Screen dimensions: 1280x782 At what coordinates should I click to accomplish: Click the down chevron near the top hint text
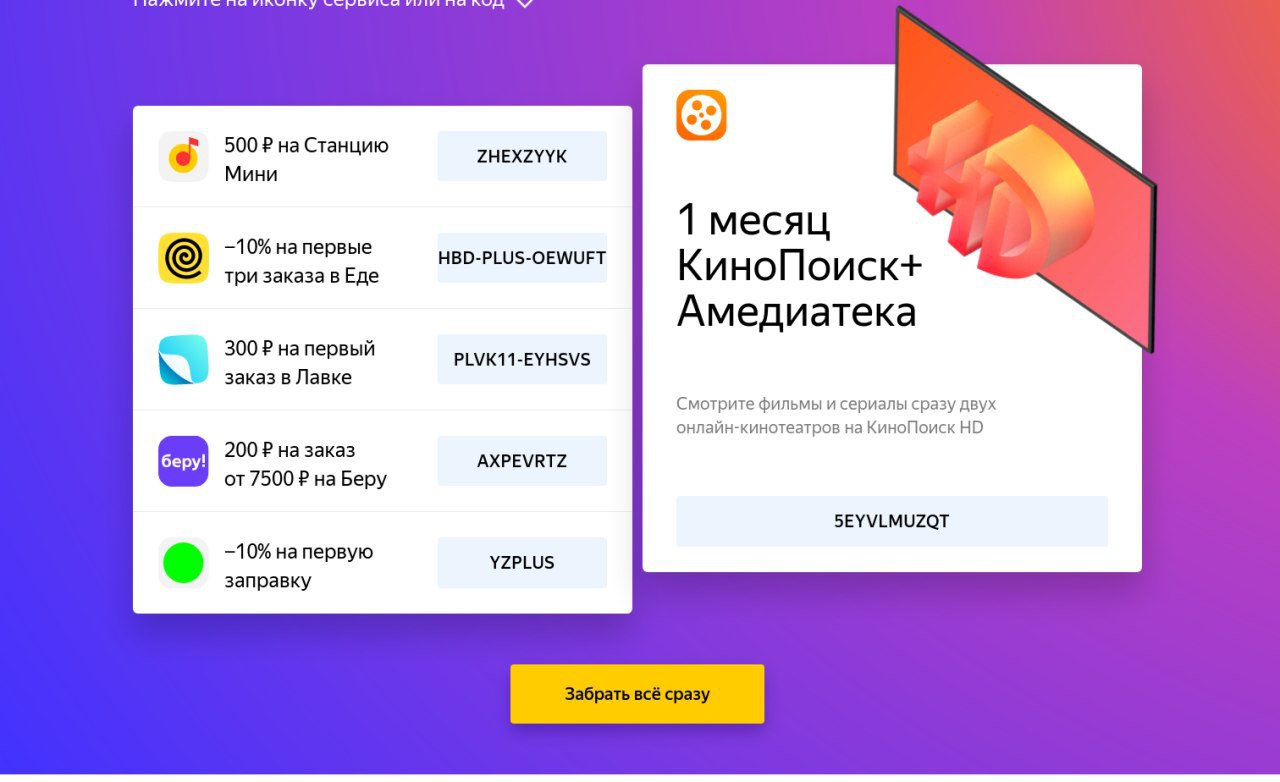point(525,4)
